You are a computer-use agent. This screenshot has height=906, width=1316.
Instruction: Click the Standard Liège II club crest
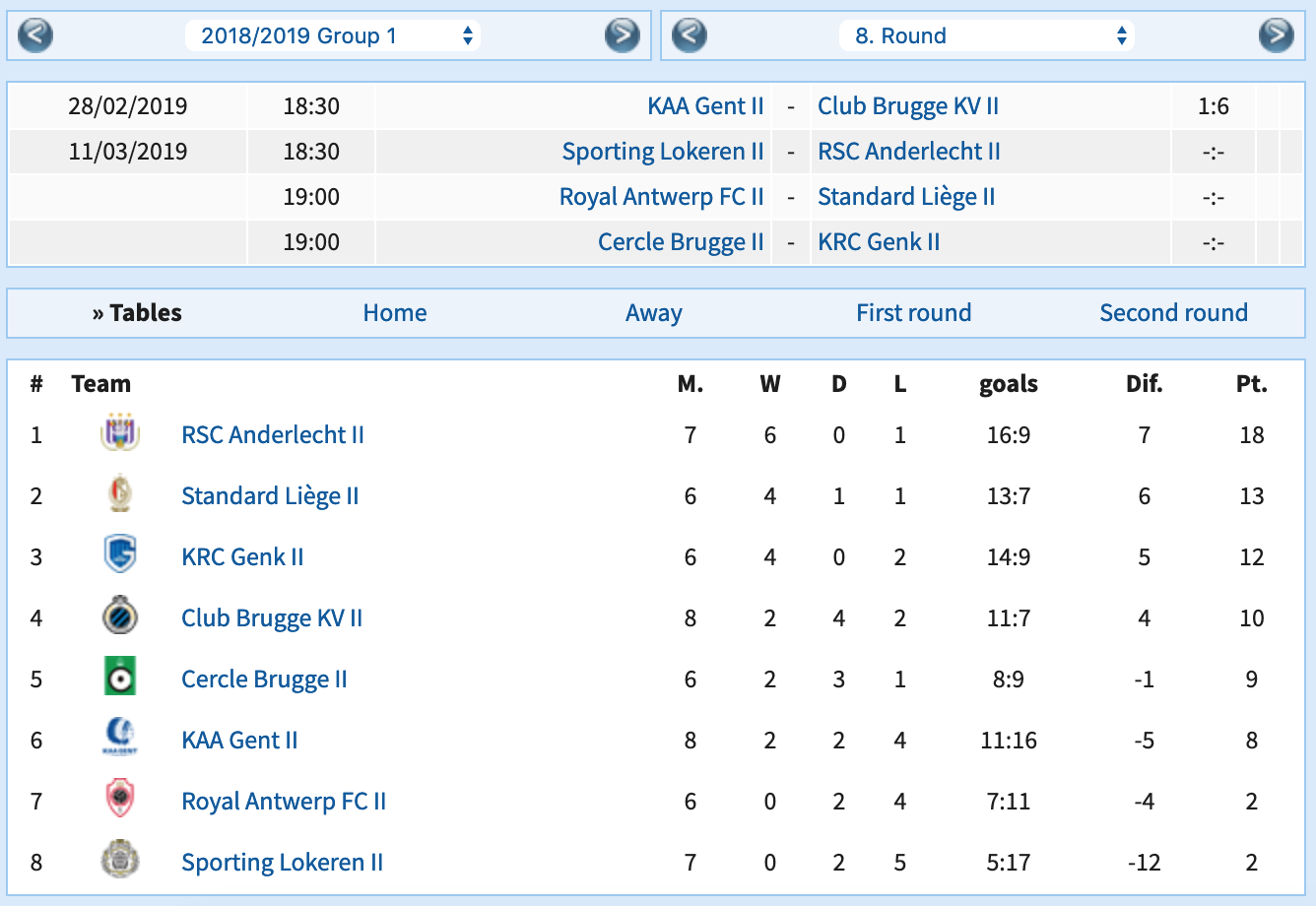pyautogui.click(x=120, y=495)
